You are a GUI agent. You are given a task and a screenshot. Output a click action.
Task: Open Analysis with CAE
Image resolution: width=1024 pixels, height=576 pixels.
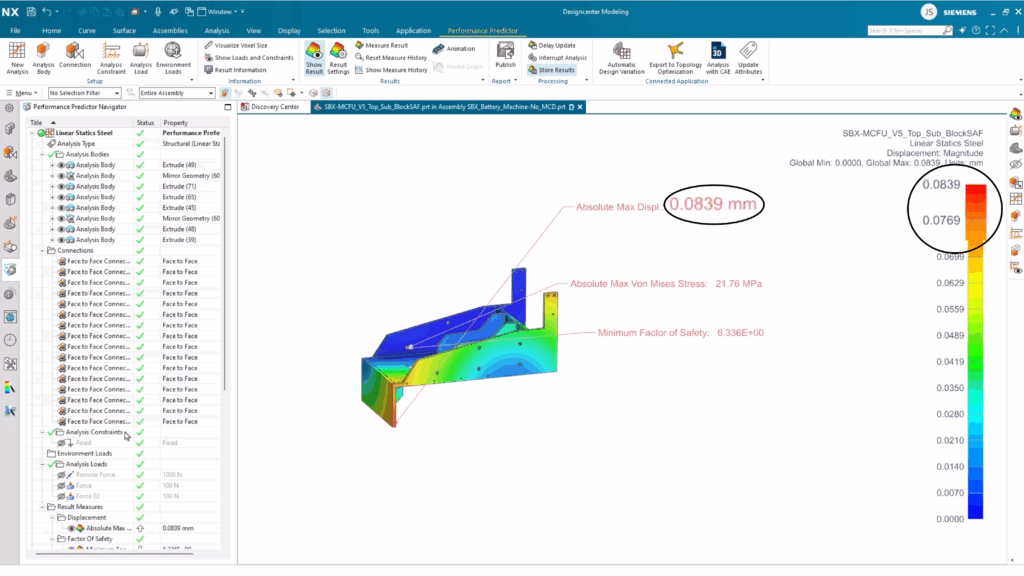click(x=718, y=56)
